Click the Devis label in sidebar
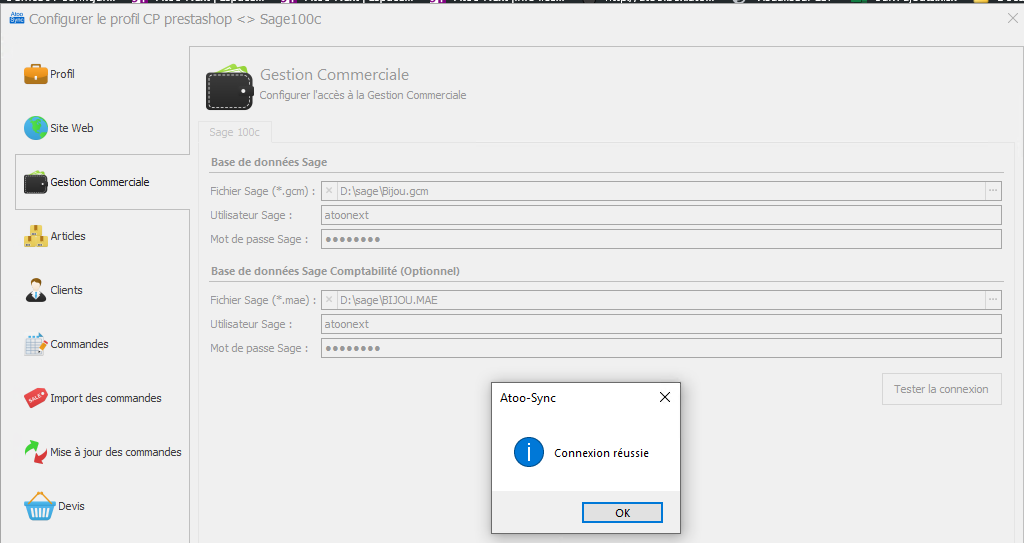This screenshot has width=1024, height=543. point(71,506)
